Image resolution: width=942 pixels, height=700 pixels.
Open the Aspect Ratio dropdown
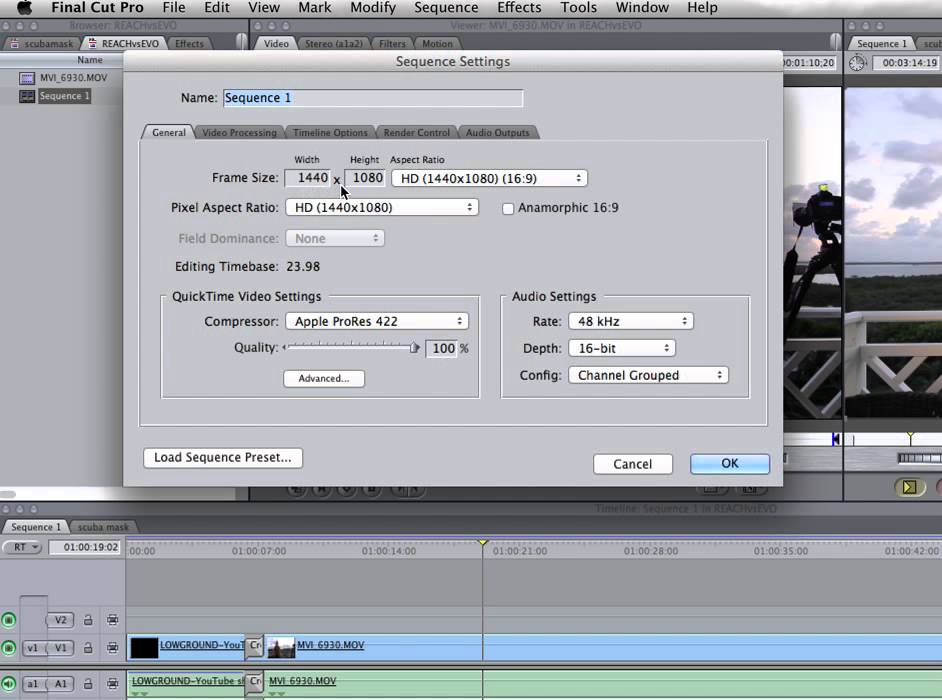point(490,178)
